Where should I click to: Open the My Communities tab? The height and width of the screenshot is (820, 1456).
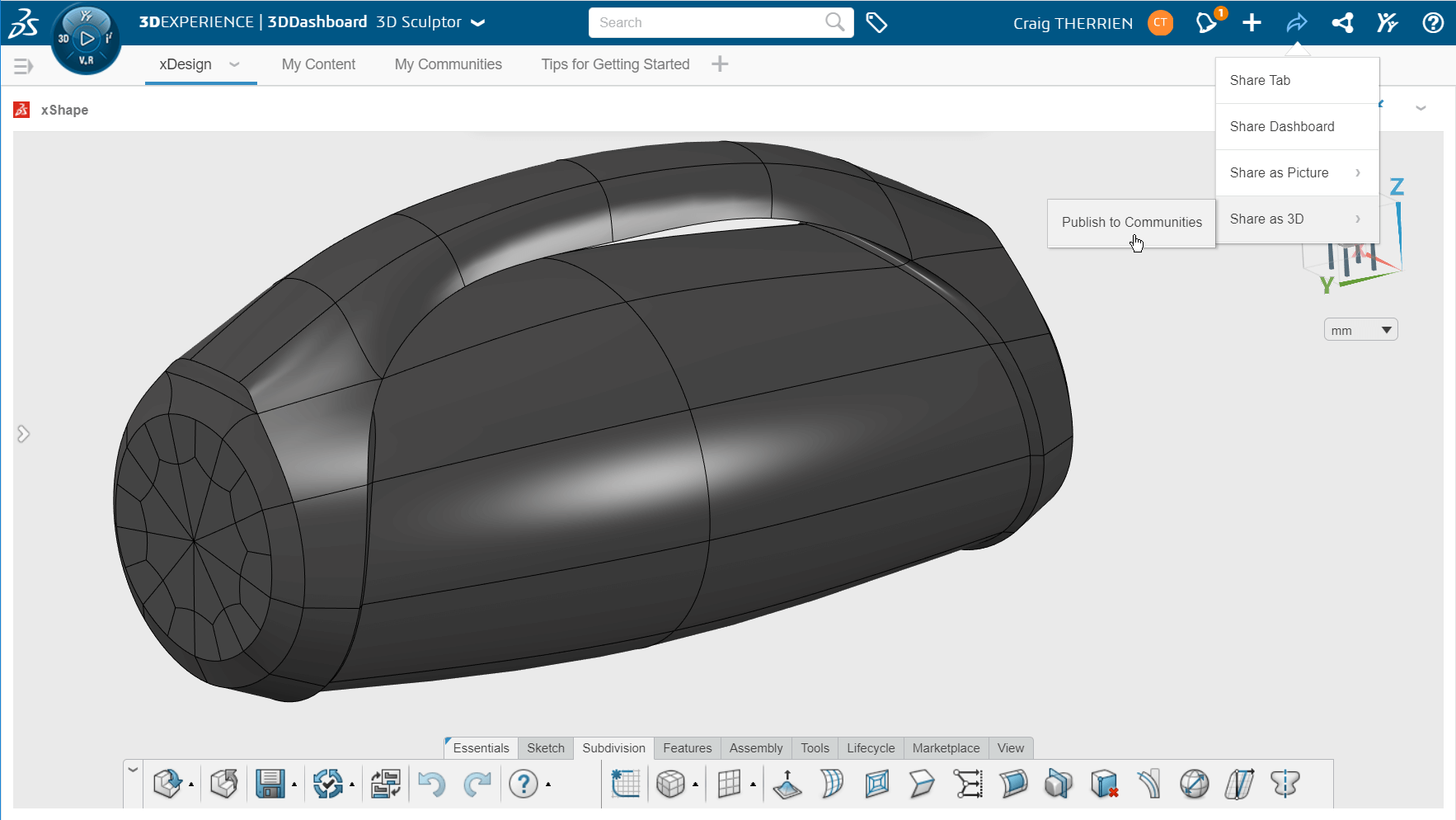click(x=449, y=64)
